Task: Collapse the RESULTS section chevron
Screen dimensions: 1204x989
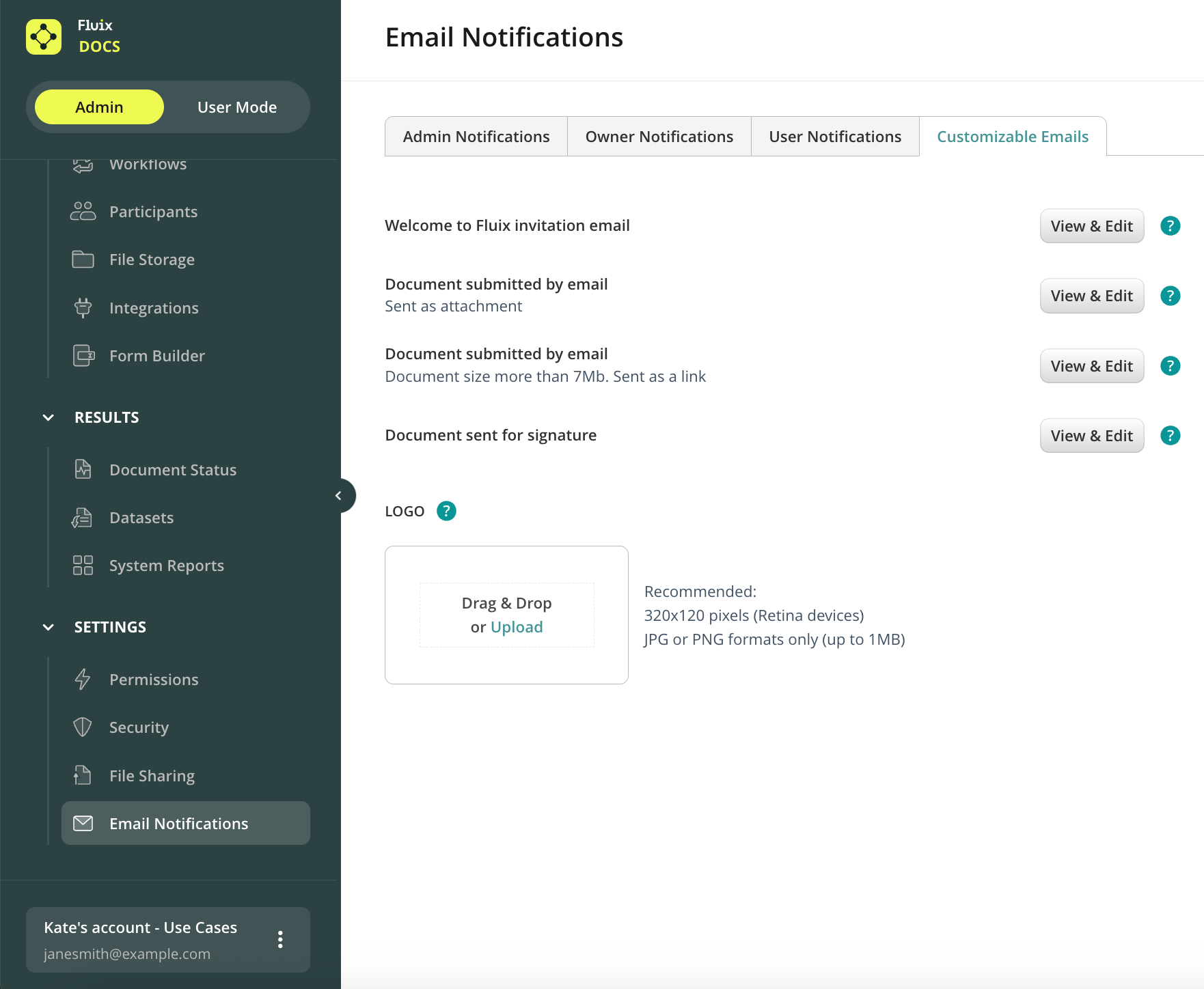Action: 49,417
